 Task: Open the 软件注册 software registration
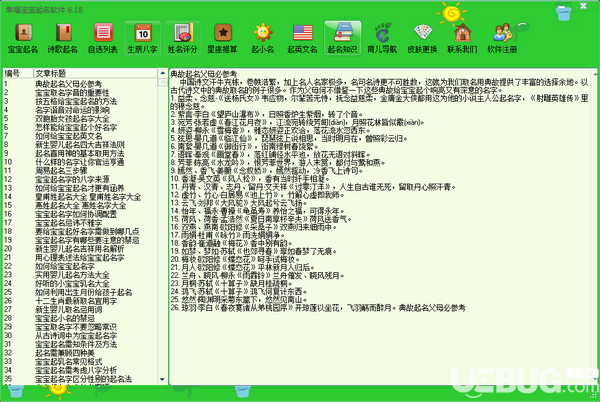point(502,38)
